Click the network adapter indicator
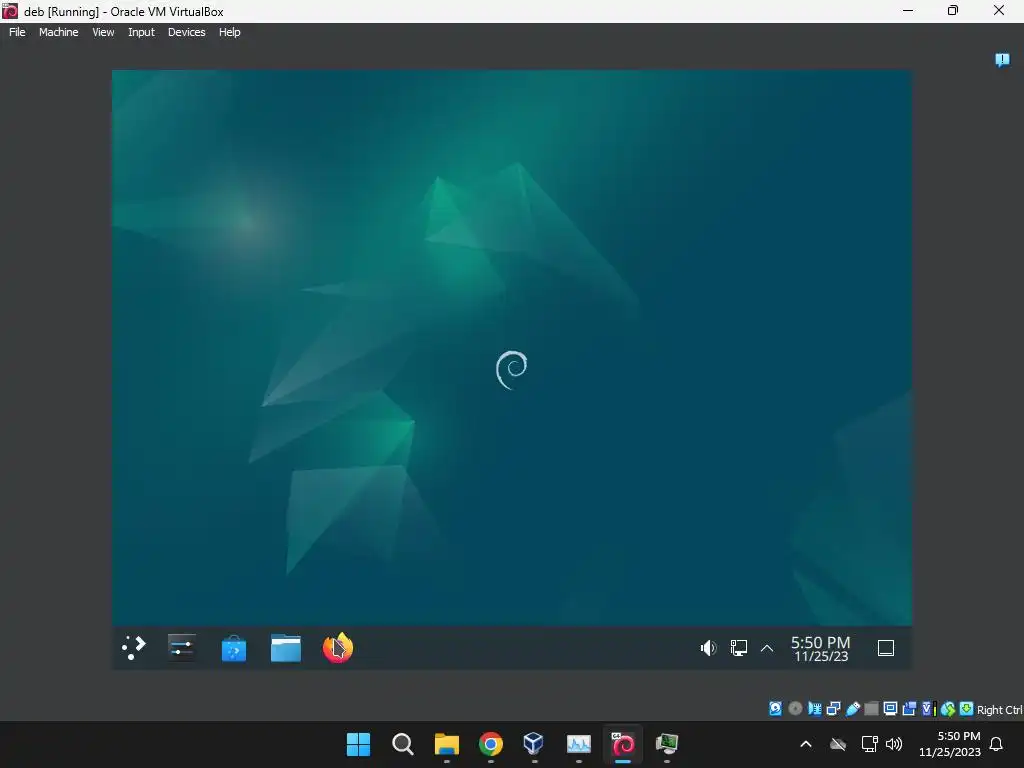This screenshot has width=1024, height=768. [x=833, y=709]
